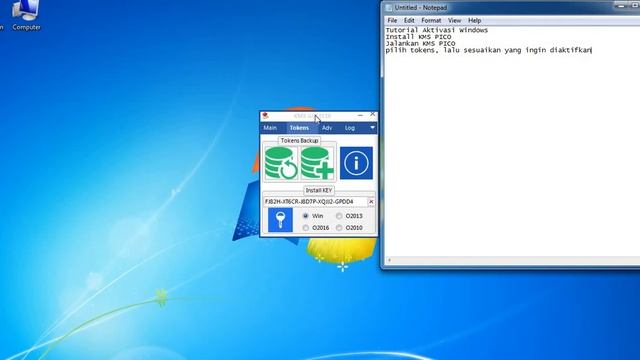This screenshot has width=640, height=360.
Task: Click the restore tokens backup database icon
Action: 281,163
